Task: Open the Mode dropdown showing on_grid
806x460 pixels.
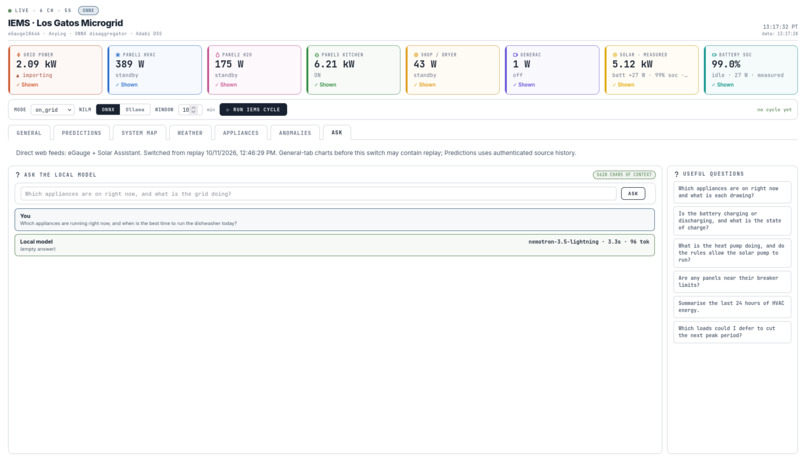Action: pos(52,109)
